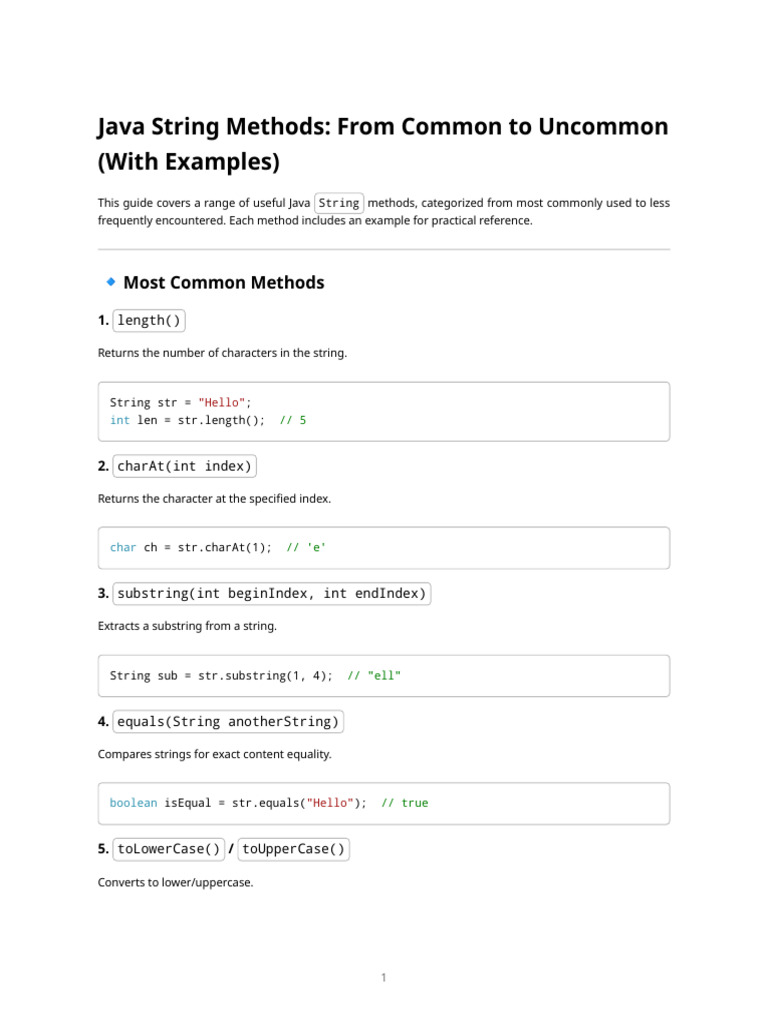This screenshot has width=768, height=1024.
Task: Click the 'boolean' keyword in equals example
Action: pos(133,803)
